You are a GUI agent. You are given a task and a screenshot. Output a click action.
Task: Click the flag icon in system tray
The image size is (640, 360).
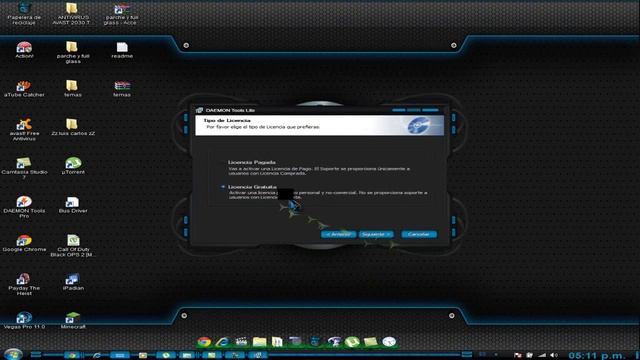pyautogui.click(x=518, y=356)
